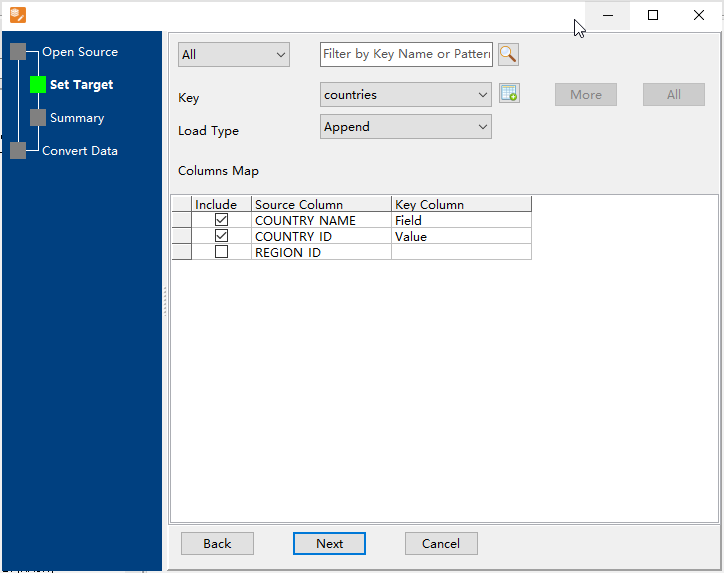Uncheck Include for COUNTRY NAME row
This screenshot has height=573, width=724.
221,220
